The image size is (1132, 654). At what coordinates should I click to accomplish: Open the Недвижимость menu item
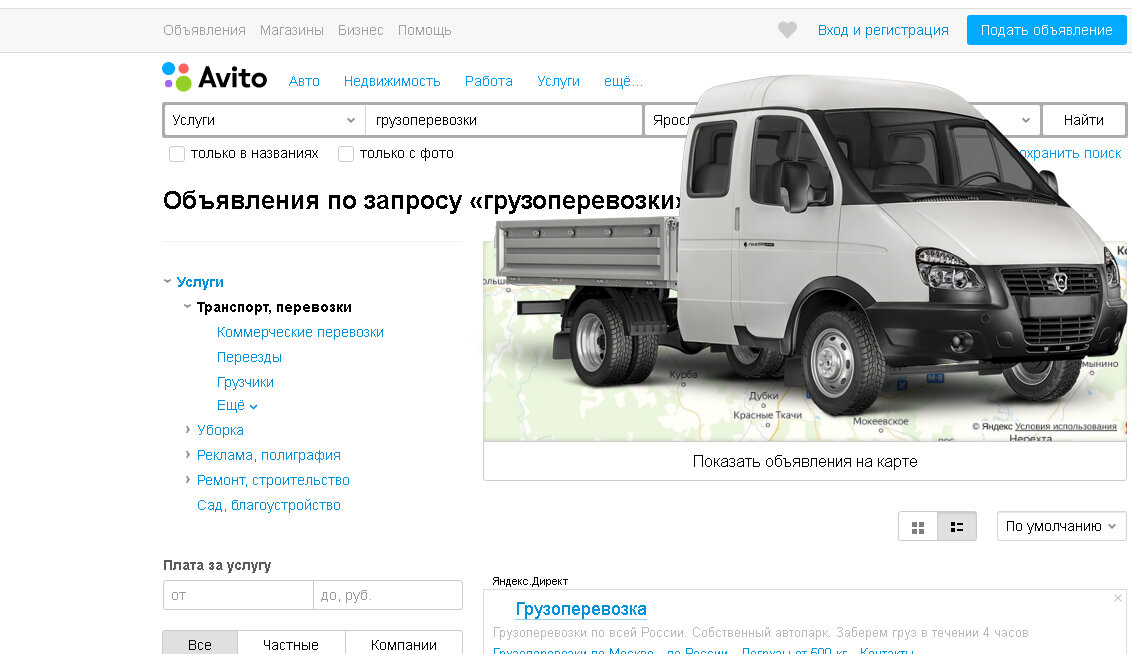(392, 81)
